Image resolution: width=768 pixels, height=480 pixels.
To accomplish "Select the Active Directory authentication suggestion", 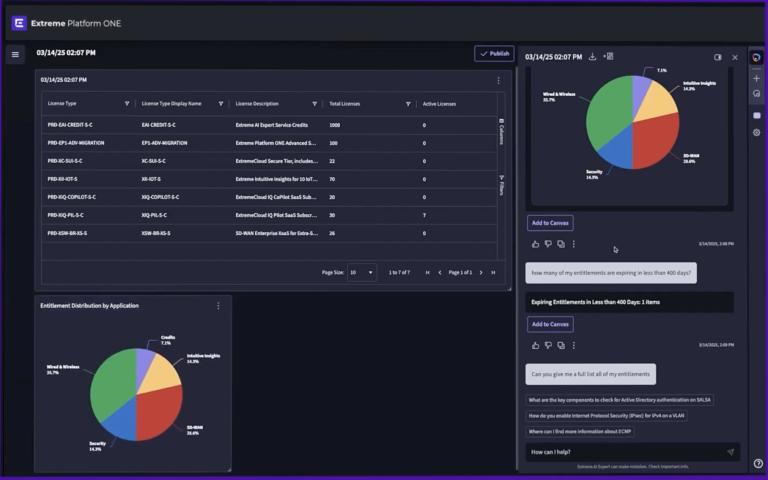I will 620,400.
